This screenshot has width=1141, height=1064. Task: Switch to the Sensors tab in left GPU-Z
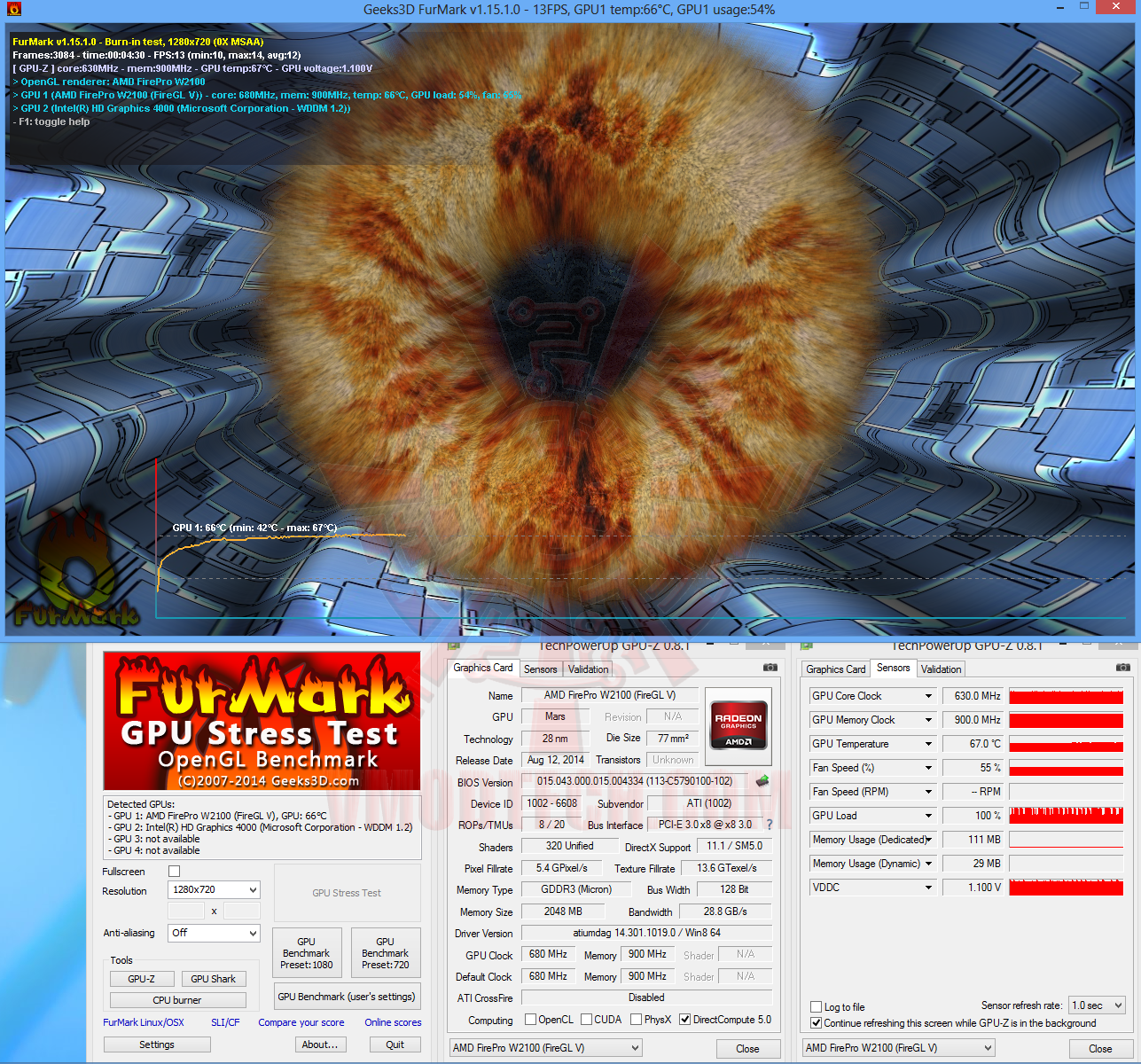[541, 669]
